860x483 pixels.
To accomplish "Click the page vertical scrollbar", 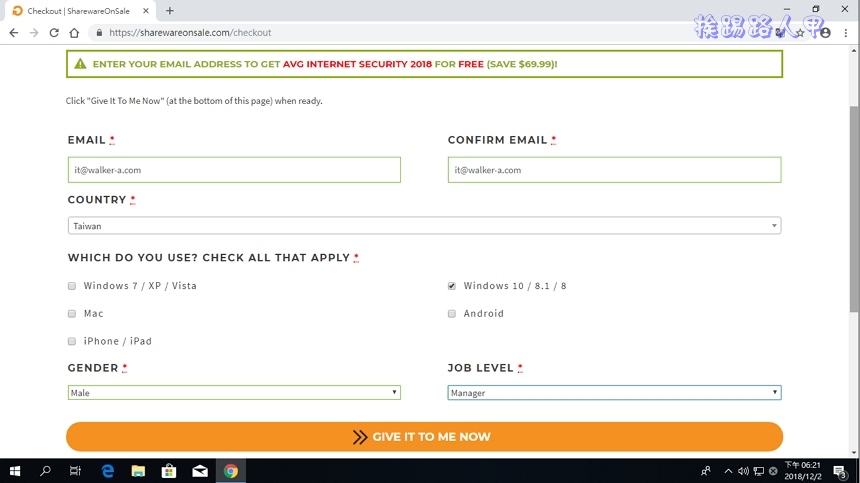I will 854,208.
